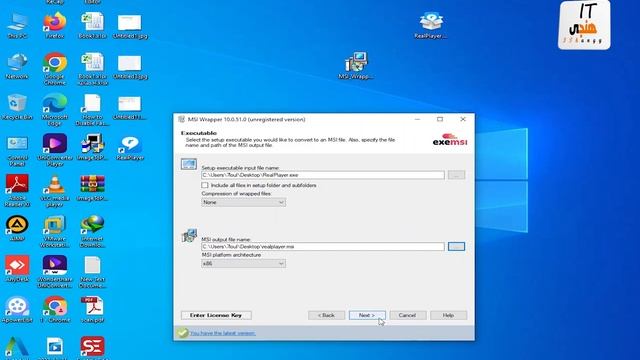Open the This PC desktop icon
This screenshot has width=640, height=360.
coord(17,24)
